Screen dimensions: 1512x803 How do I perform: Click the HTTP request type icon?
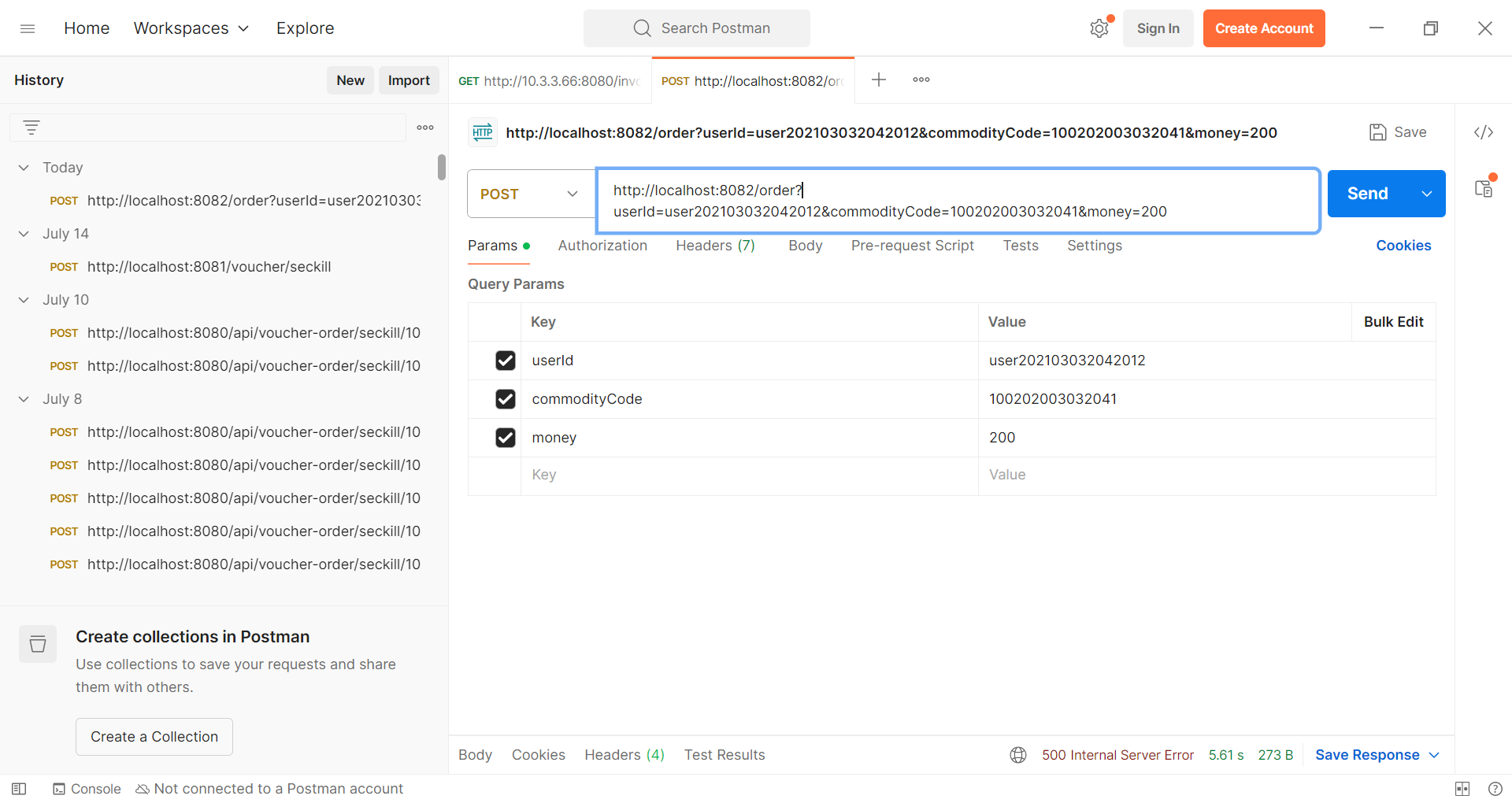(483, 132)
